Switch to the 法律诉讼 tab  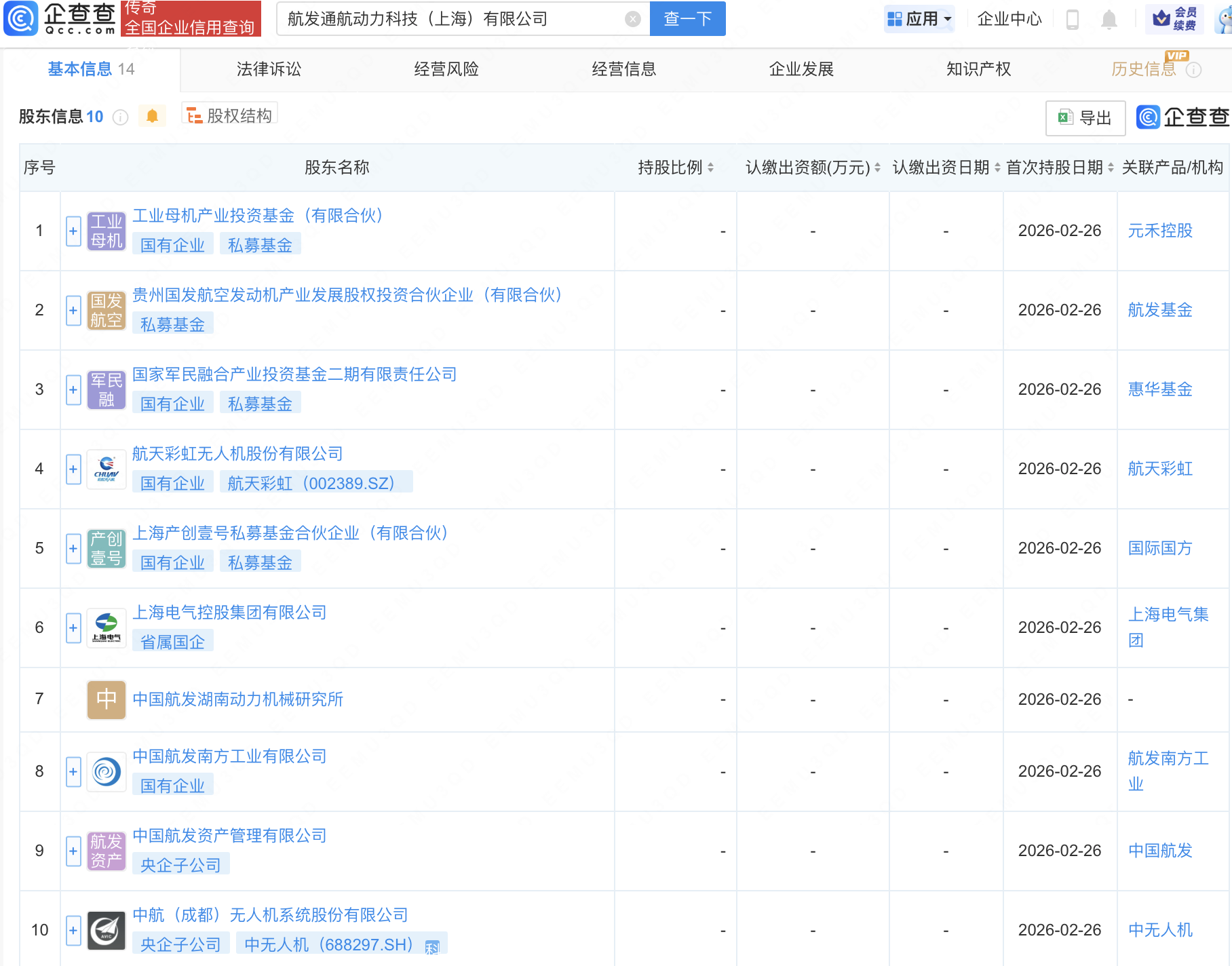[269, 69]
